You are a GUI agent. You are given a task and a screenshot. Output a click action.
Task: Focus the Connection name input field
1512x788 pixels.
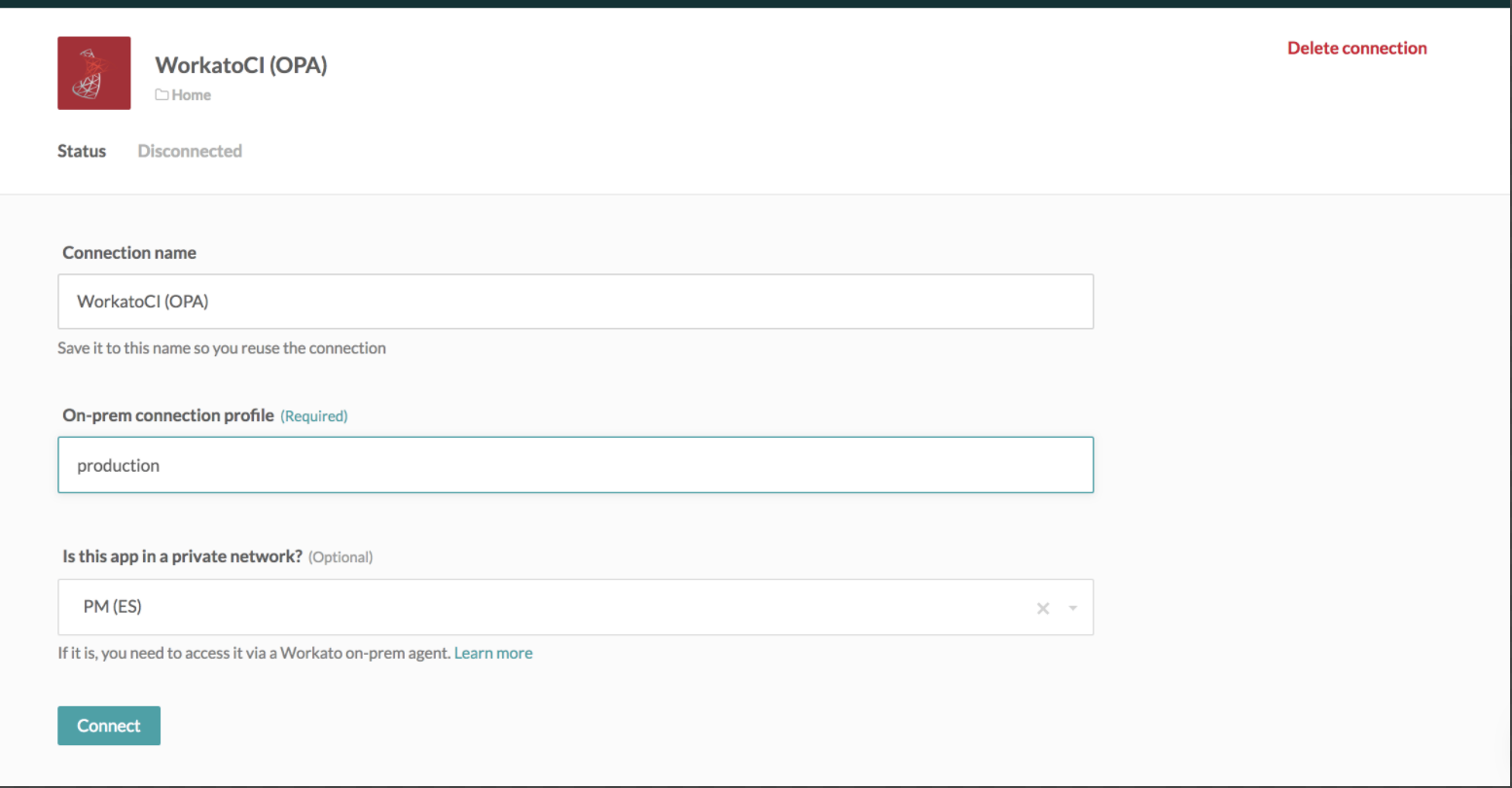pos(575,302)
